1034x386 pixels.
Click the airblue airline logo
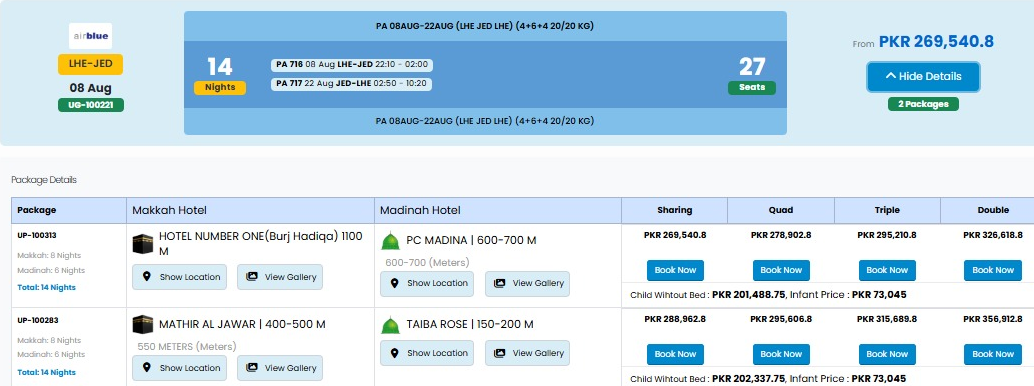pos(90,36)
